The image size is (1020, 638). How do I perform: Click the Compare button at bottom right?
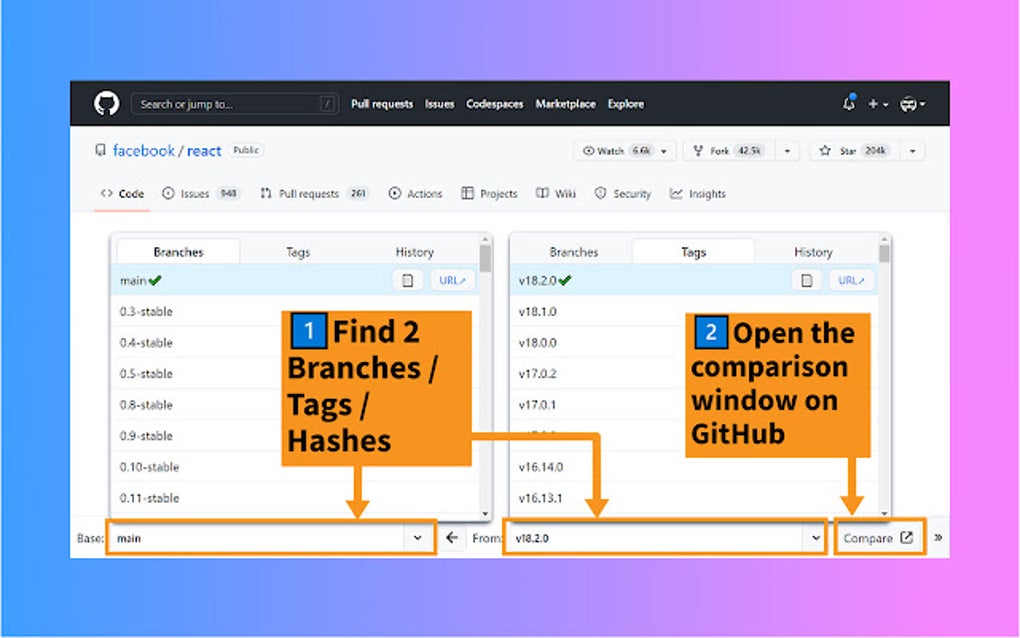(879, 537)
